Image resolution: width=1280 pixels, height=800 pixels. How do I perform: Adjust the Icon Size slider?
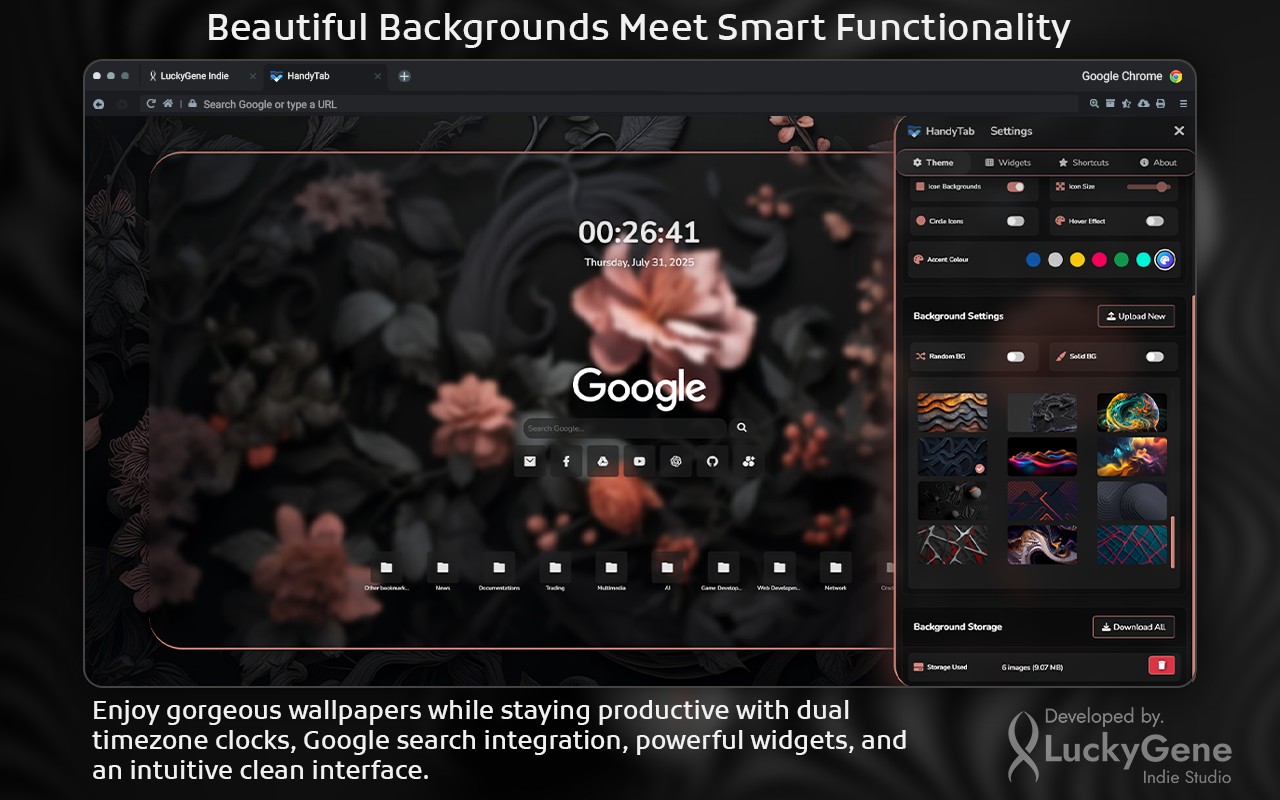coord(1148,187)
